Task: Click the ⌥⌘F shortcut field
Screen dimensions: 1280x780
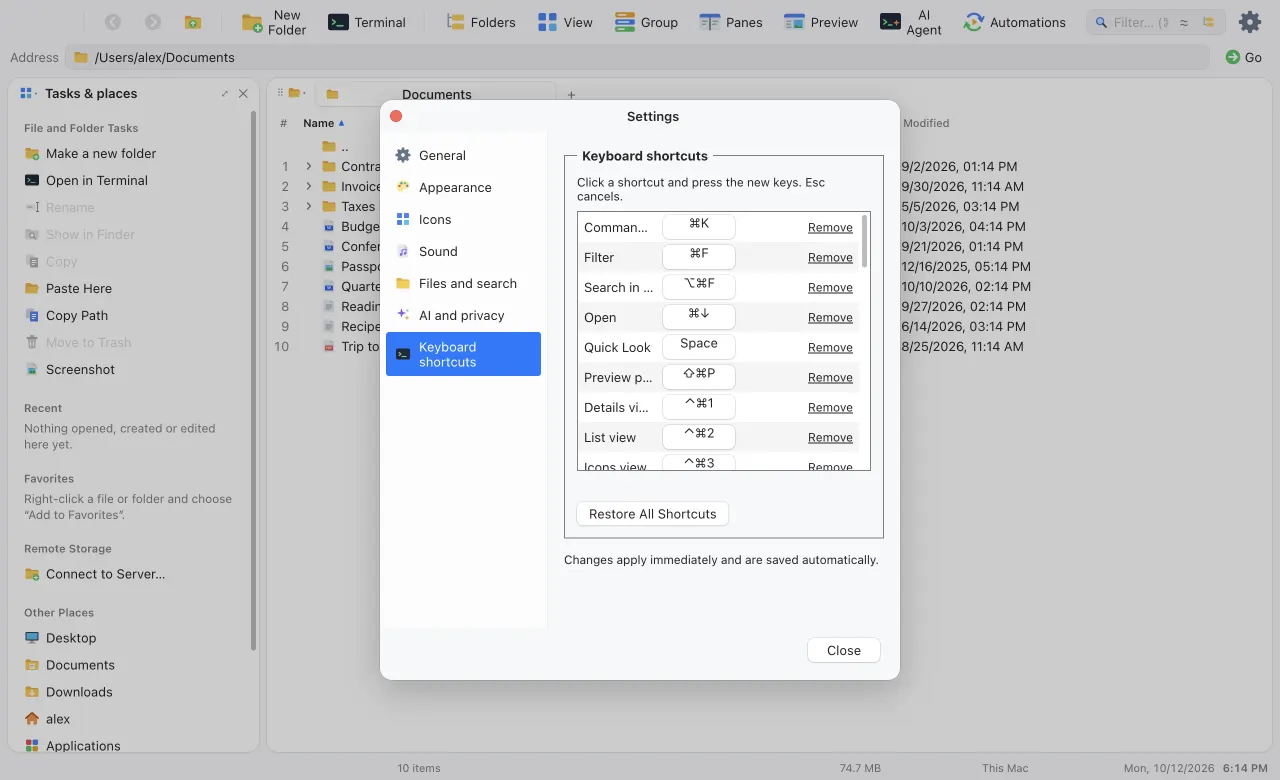Action: pyautogui.click(x=699, y=287)
